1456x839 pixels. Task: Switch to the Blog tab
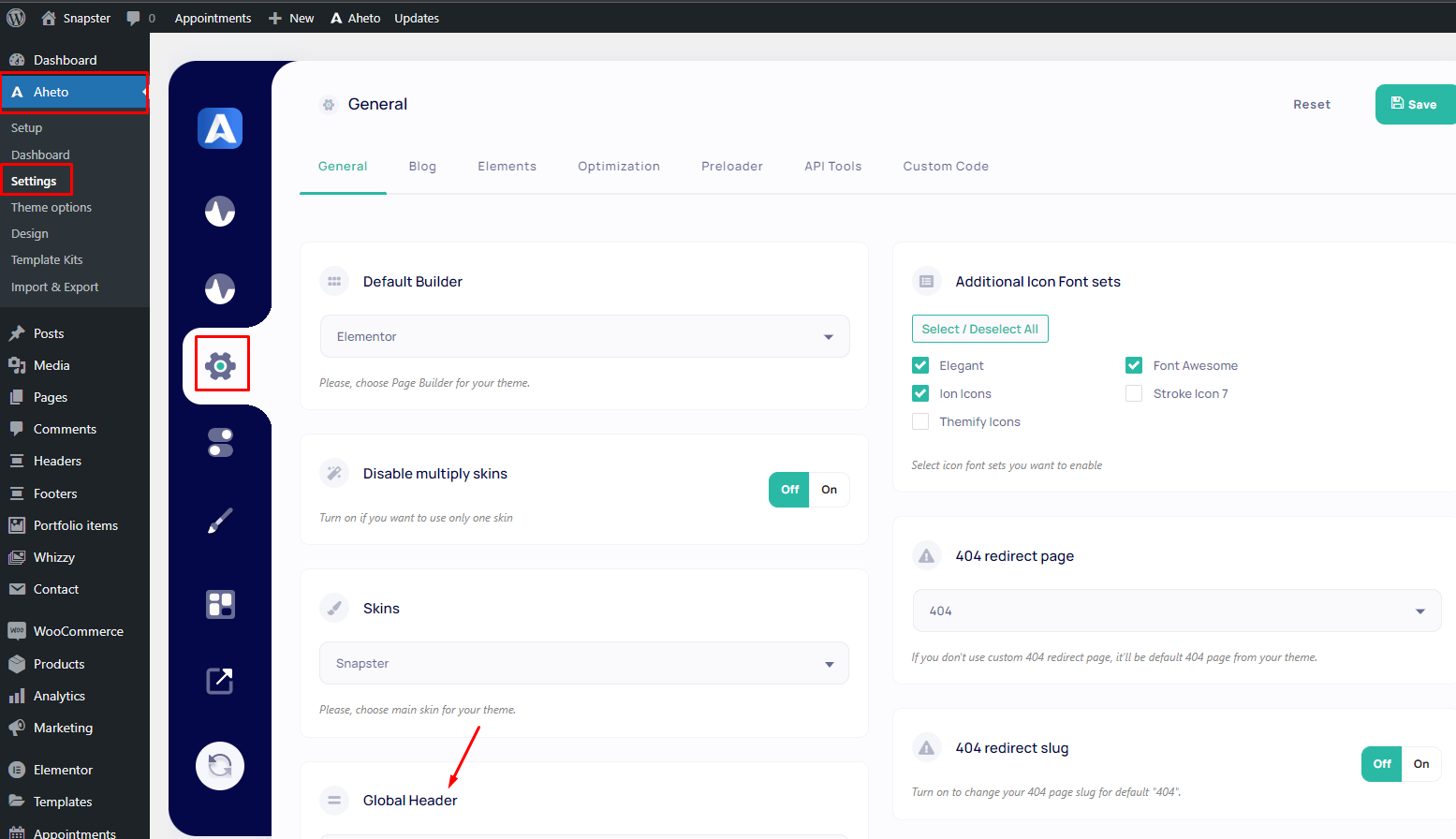[422, 167]
